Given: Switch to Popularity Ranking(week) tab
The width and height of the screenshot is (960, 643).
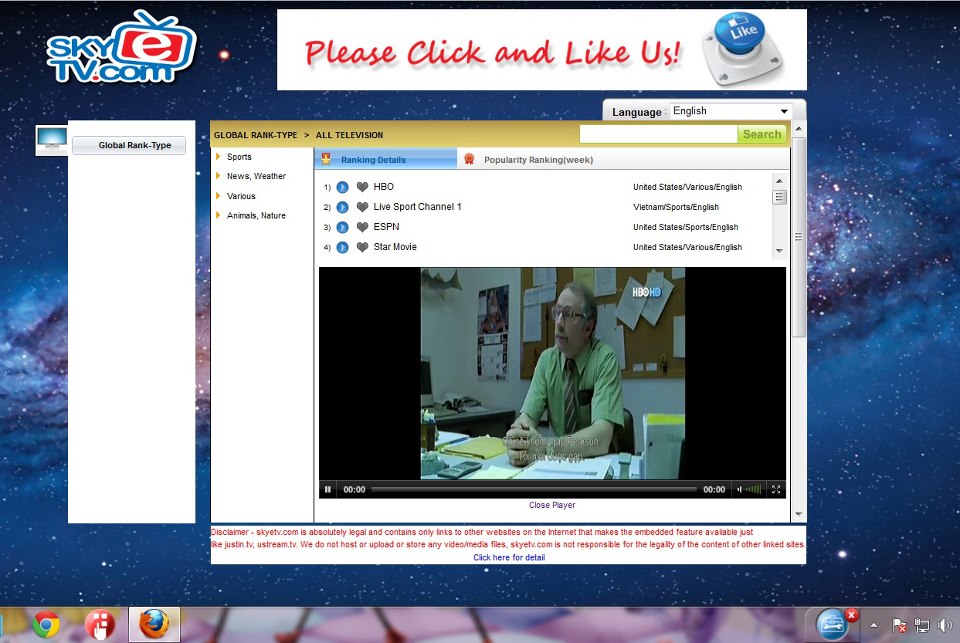Looking at the screenshot, I should (x=538, y=160).
